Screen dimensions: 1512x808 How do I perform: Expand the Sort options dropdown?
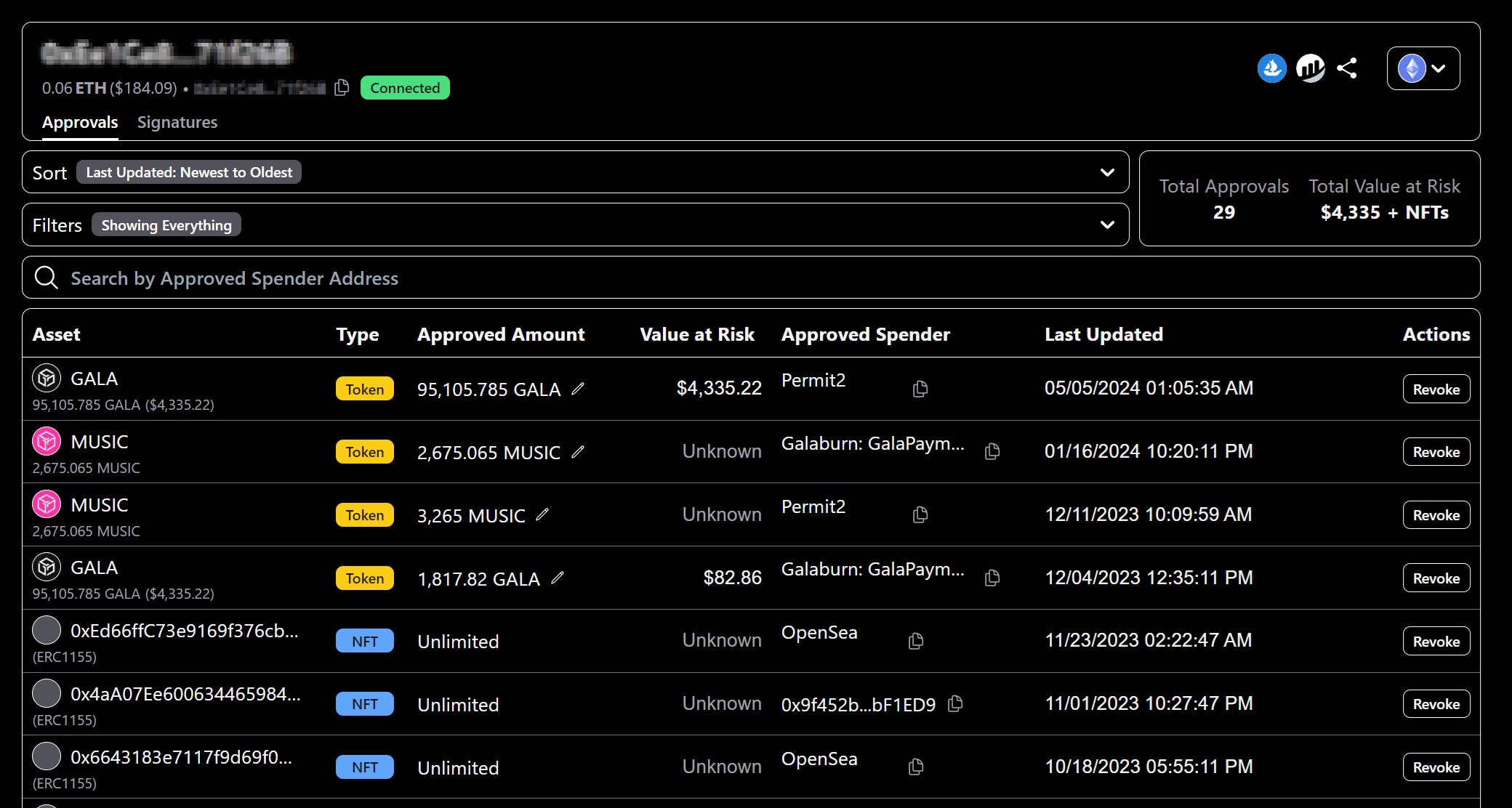(1106, 172)
